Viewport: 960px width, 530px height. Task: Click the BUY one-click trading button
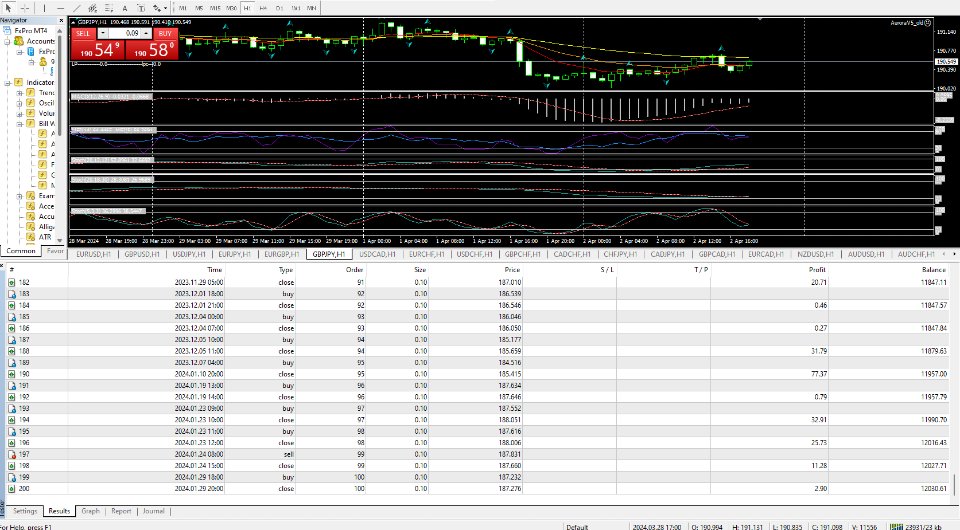click(x=165, y=34)
